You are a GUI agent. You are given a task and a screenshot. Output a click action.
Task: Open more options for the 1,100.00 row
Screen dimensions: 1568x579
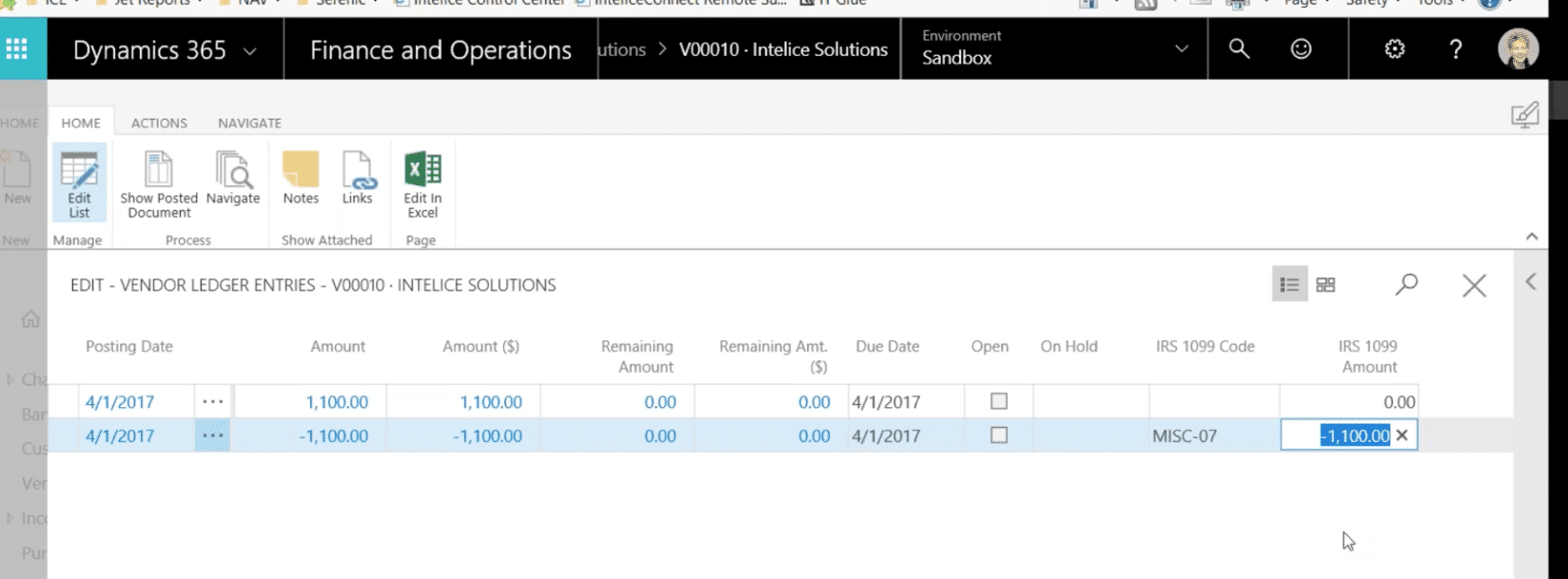(212, 401)
